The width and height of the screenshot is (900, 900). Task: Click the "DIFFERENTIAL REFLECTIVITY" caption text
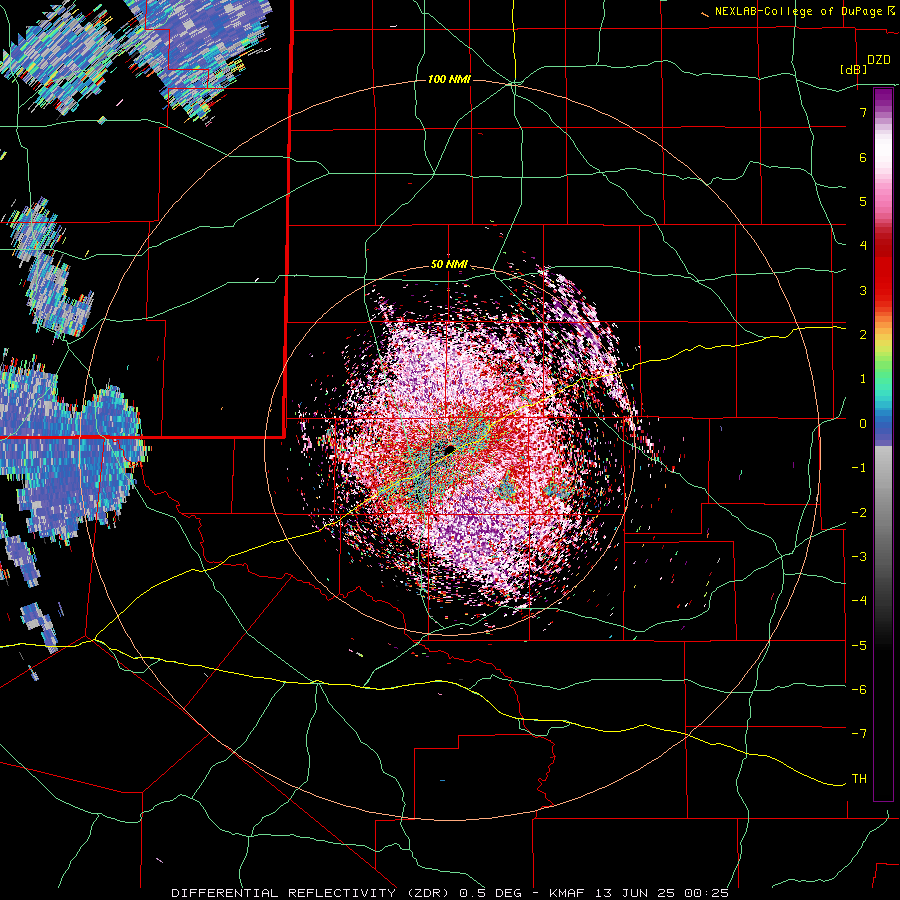(x=284, y=893)
